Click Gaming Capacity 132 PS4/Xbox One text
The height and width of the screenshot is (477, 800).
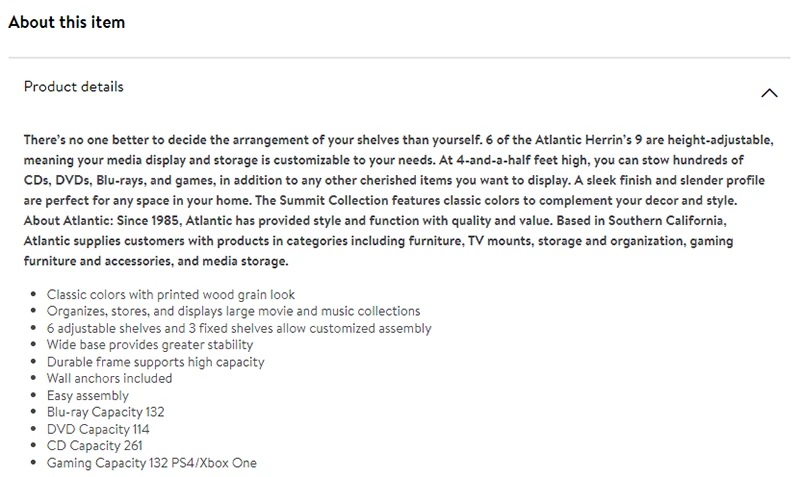point(152,463)
